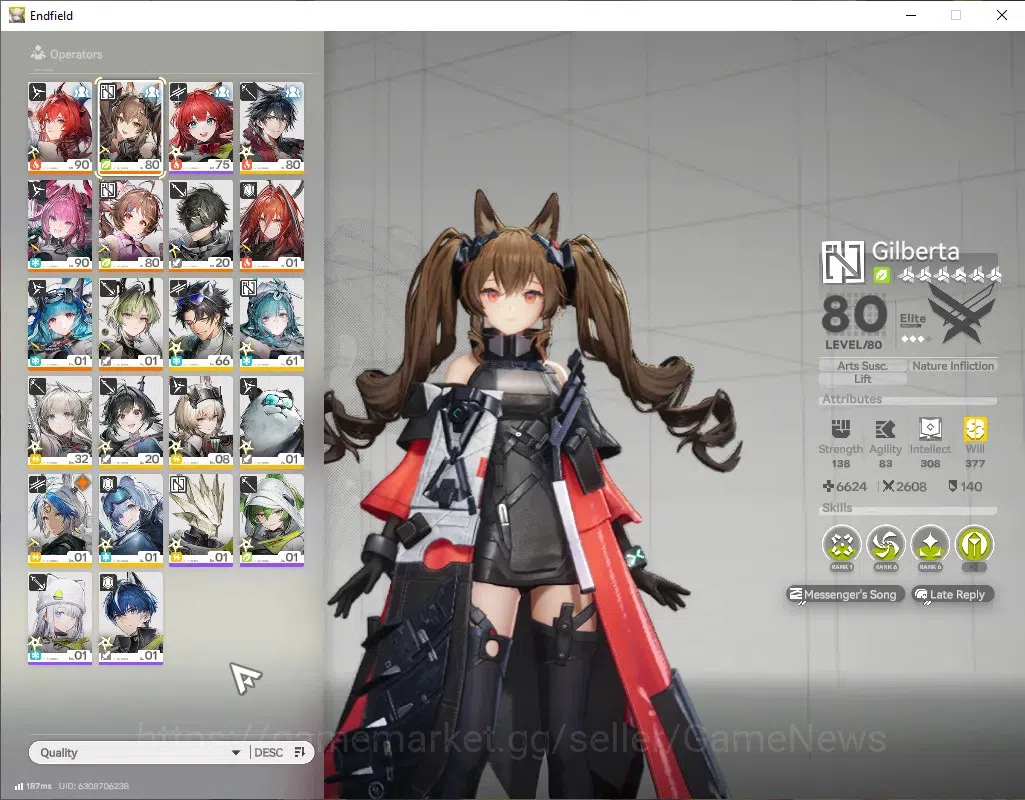Click the Intellect book attribute icon
Viewport: 1025px width, 800px height.
930,429
